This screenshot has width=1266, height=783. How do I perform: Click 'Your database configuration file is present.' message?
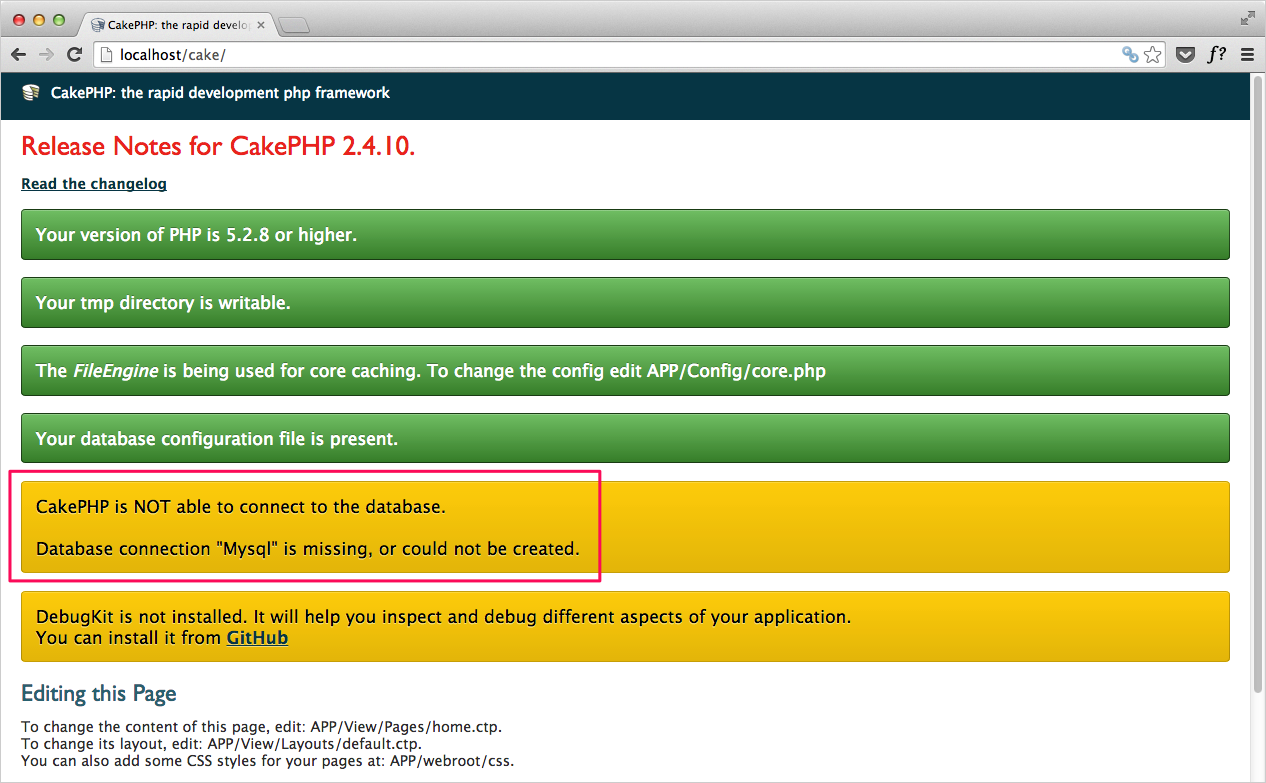coord(625,439)
